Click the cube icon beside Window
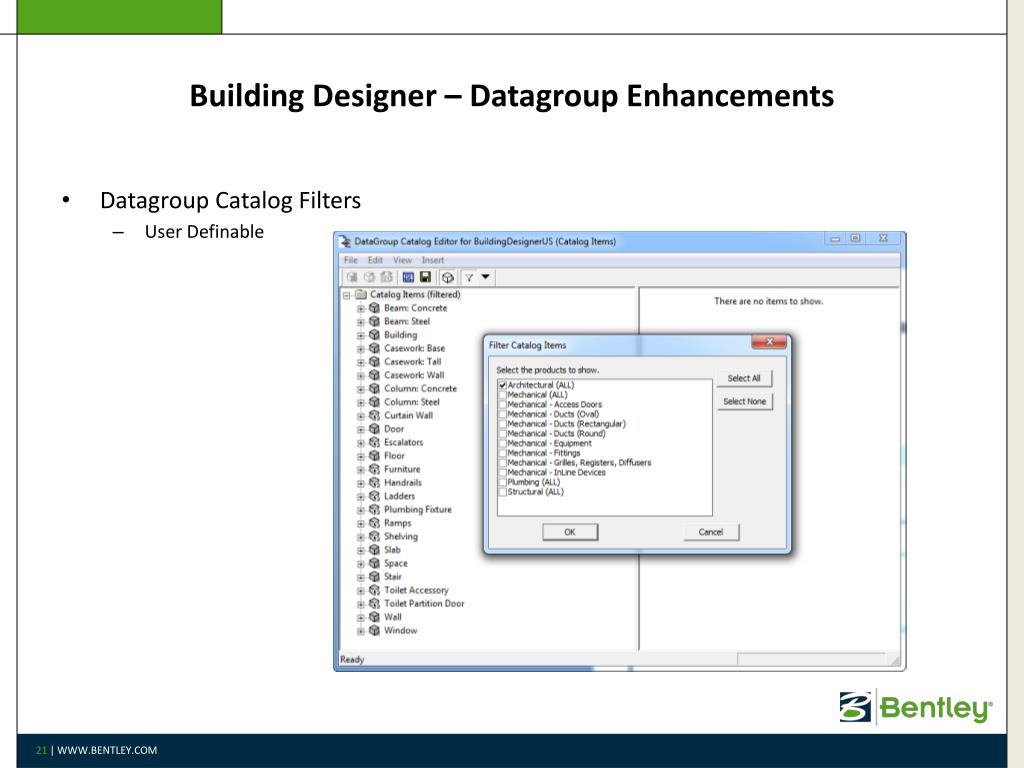Screen dimensions: 1024x768 coord(374,630)
